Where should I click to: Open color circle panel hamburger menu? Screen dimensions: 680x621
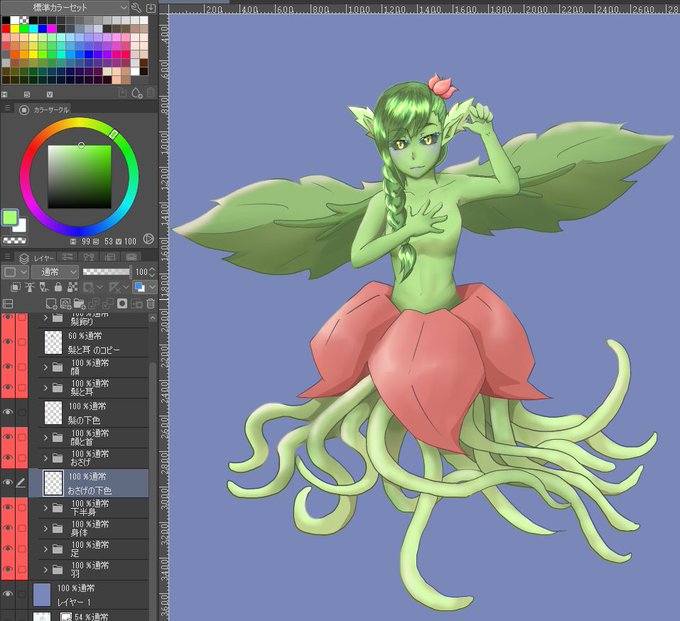coord(7,108)
